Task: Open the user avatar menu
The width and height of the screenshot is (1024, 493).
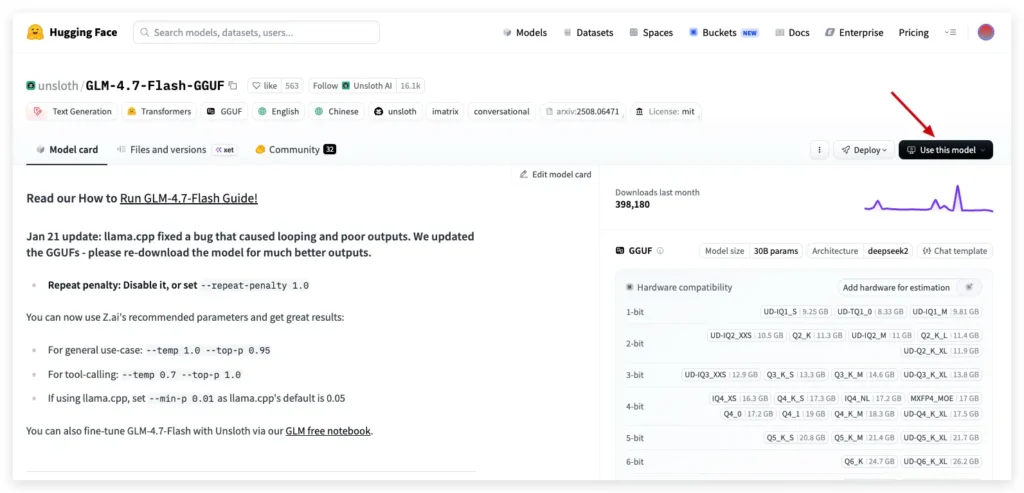Action: pos(985,32)
